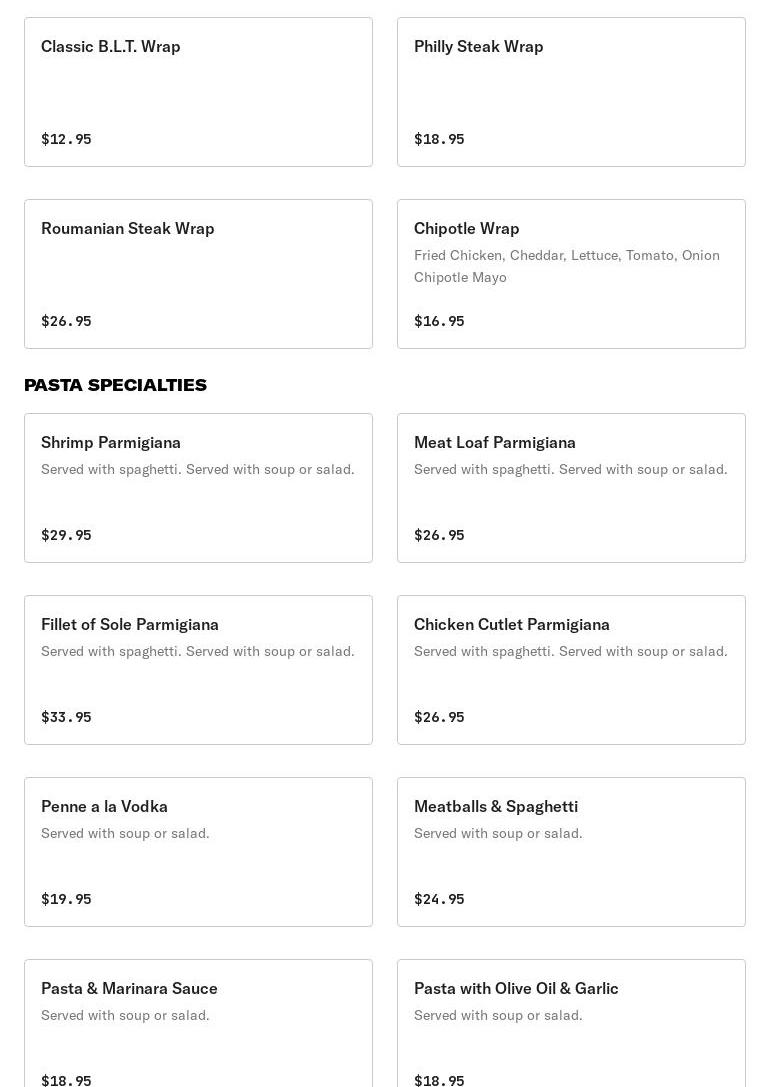Open the Penne a la Vodka item

(198, 851)
